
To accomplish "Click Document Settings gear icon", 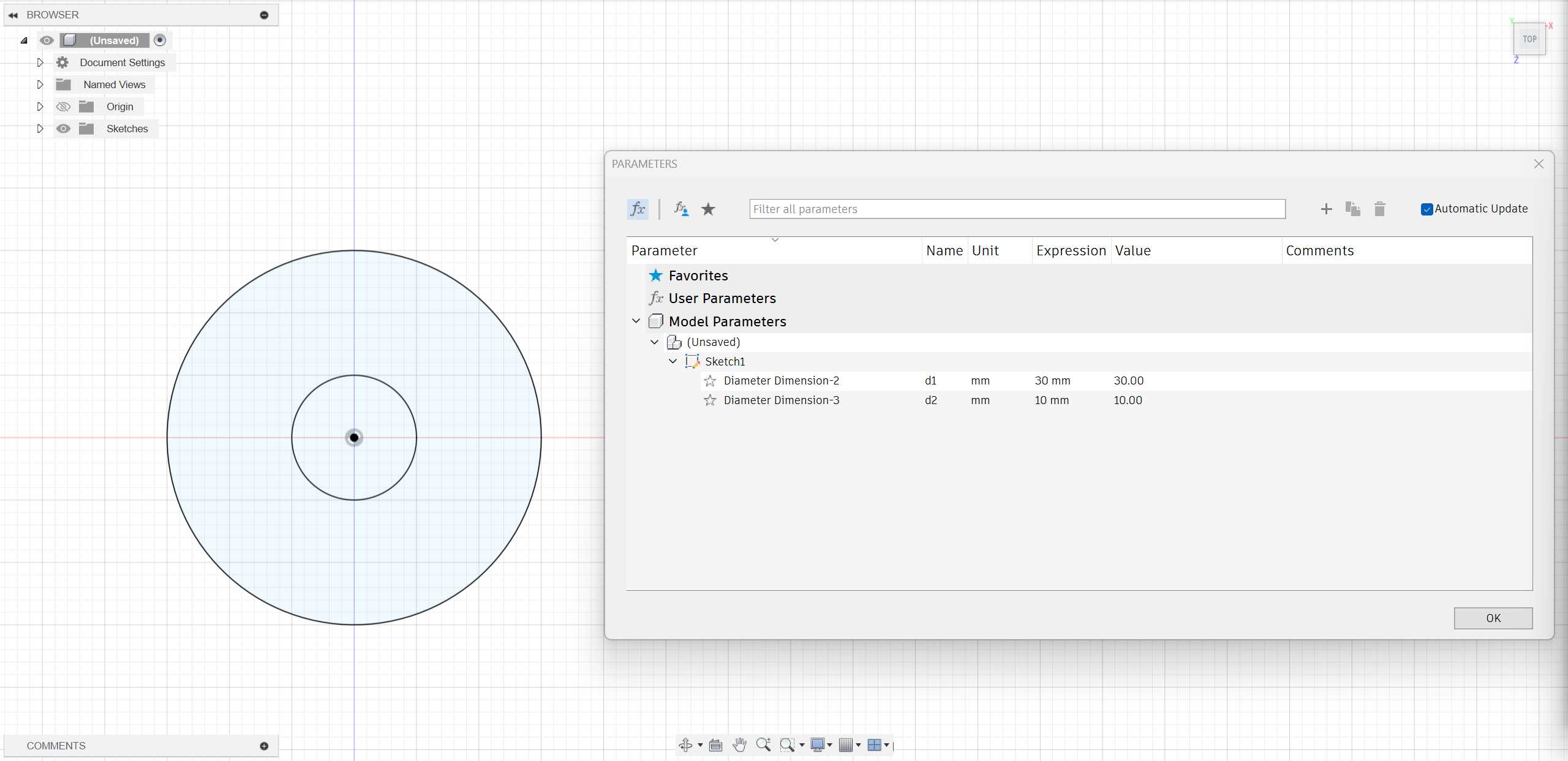I will tap(62, 62).
